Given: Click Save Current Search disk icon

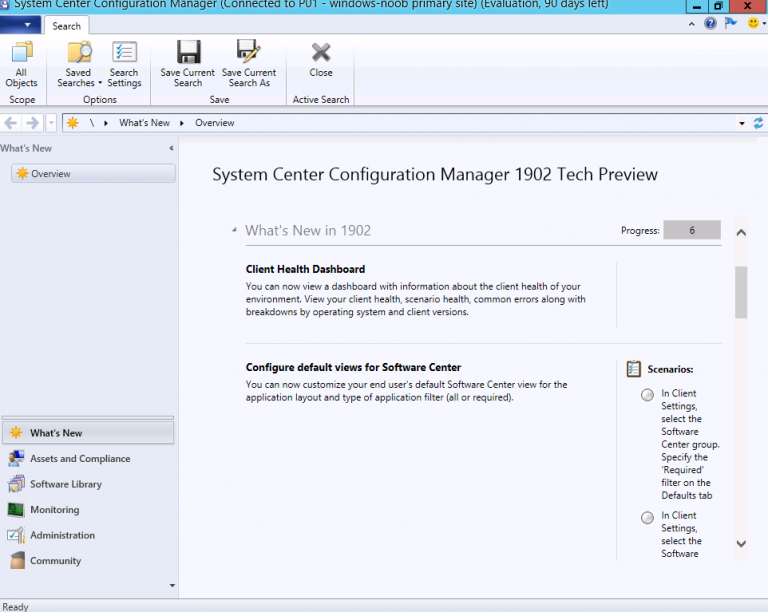Looking at the screenshot, I should click(188, 52).
